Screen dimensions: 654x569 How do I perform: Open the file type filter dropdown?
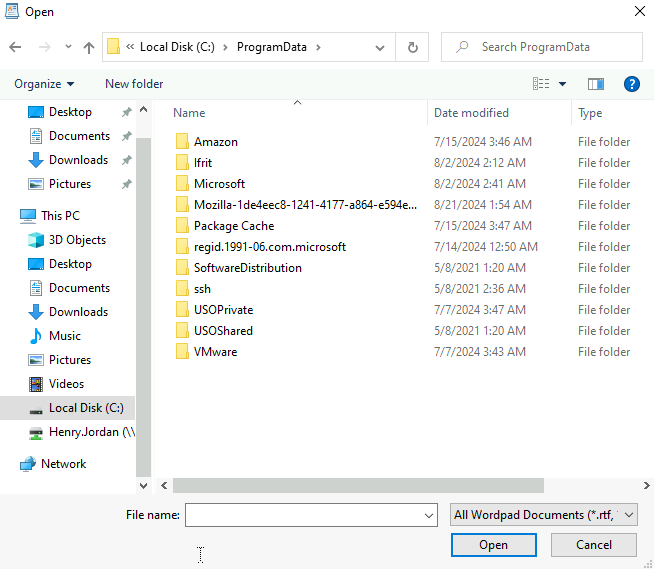click(543, 515)
